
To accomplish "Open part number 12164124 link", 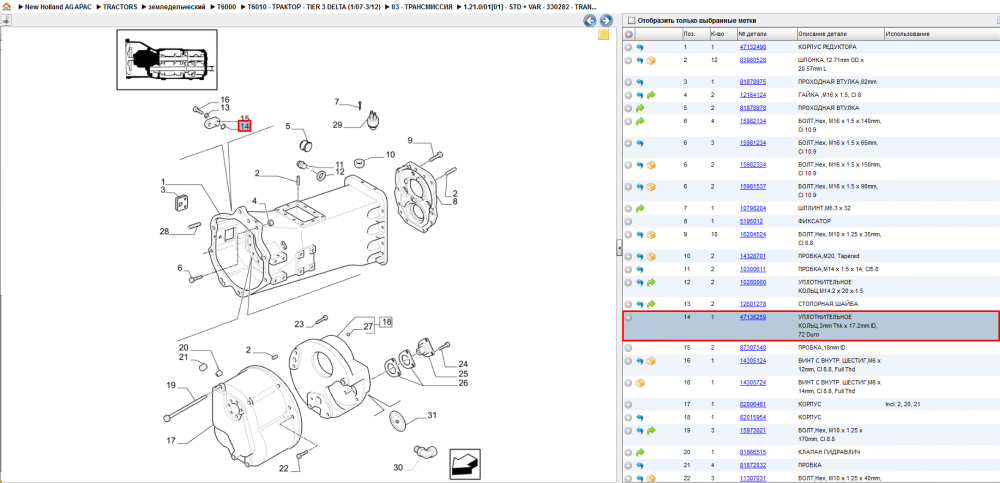I will (753, 94).
